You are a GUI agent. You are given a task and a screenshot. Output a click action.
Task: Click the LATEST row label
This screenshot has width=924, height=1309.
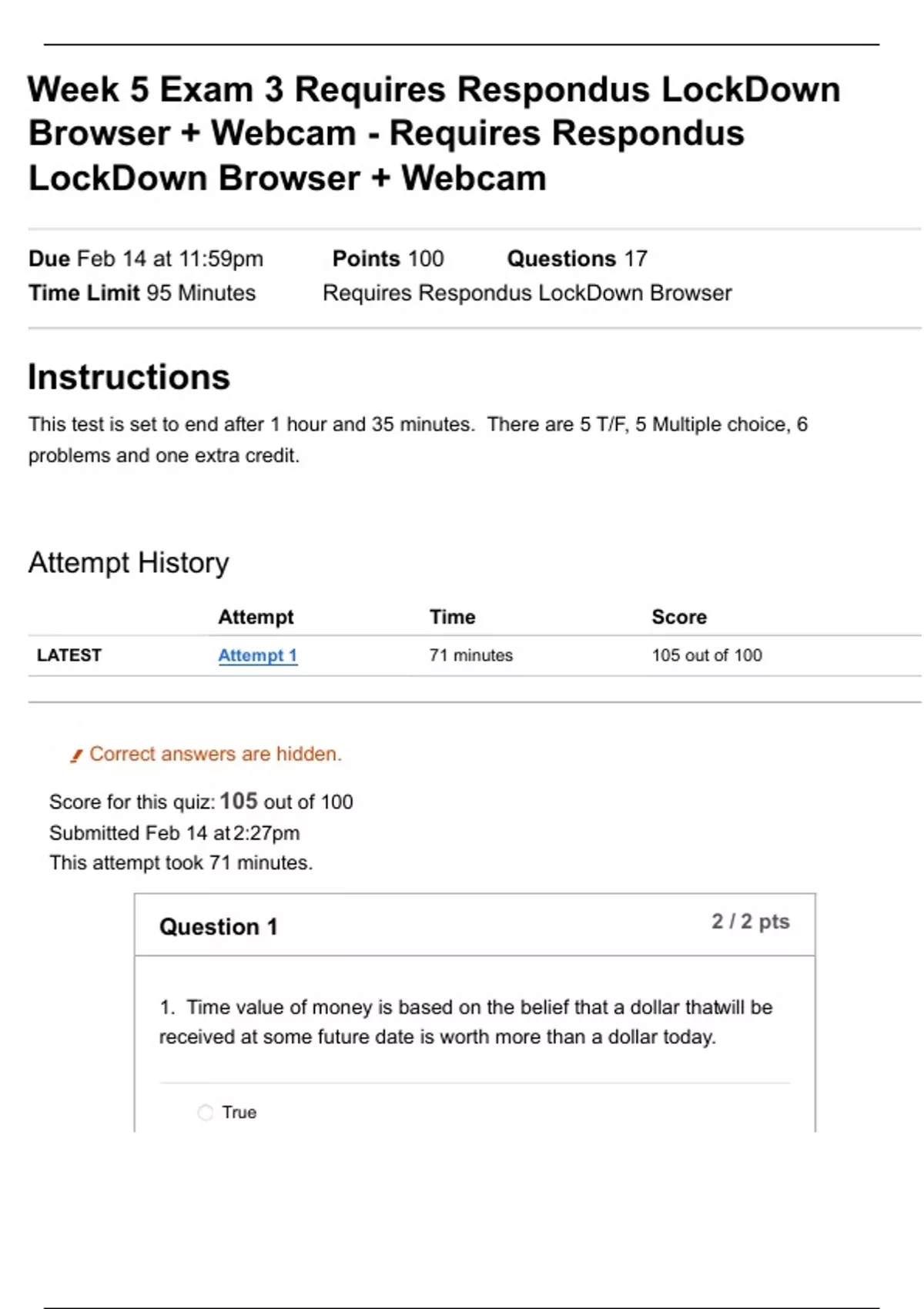pos(69,655)
